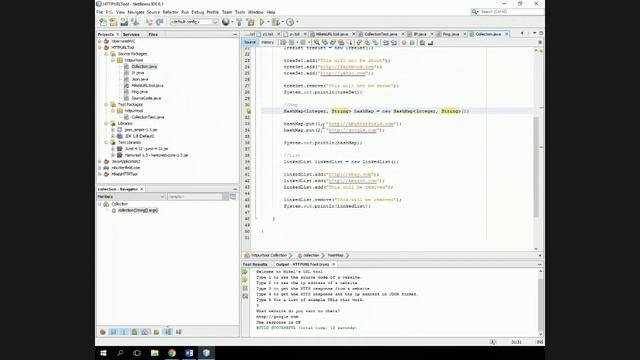Viewport: 640px width, 360px height.
Task: Toggle fifth filter button in Navigator bottom bar
Action: 145,332
